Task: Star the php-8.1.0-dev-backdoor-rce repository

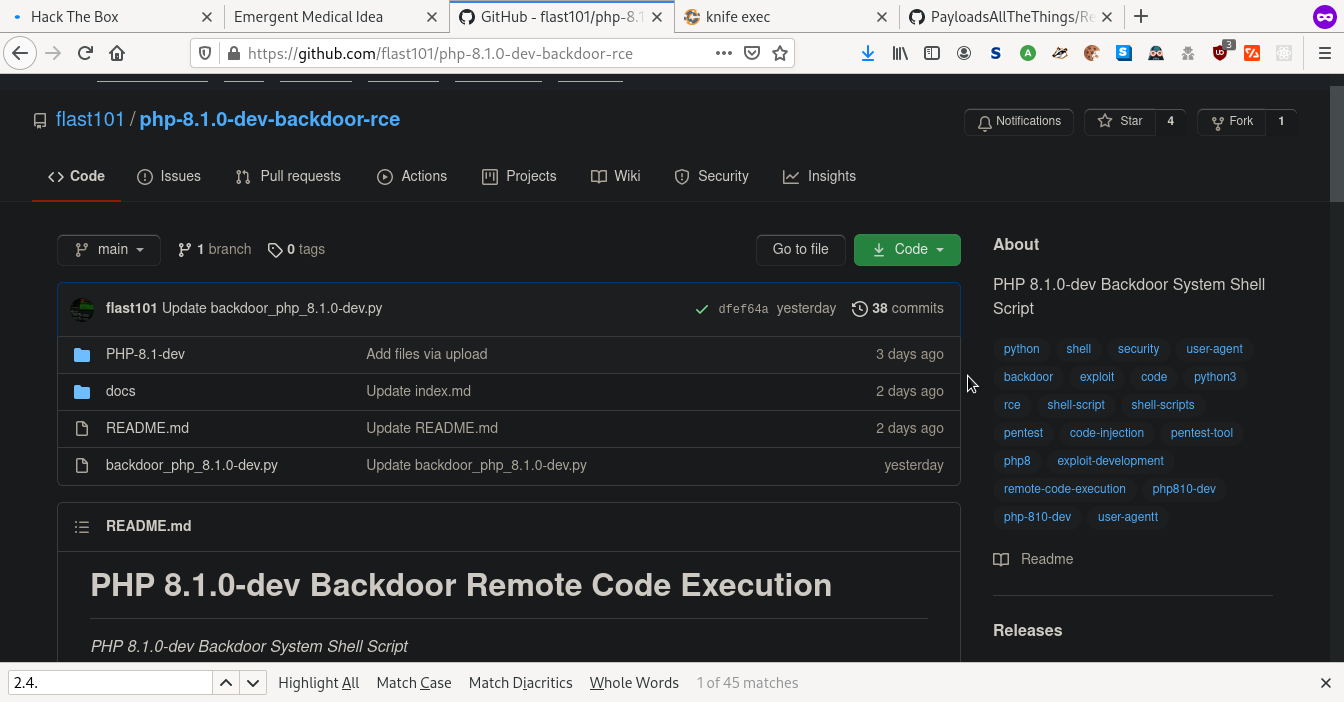Action: [1120, 122]
